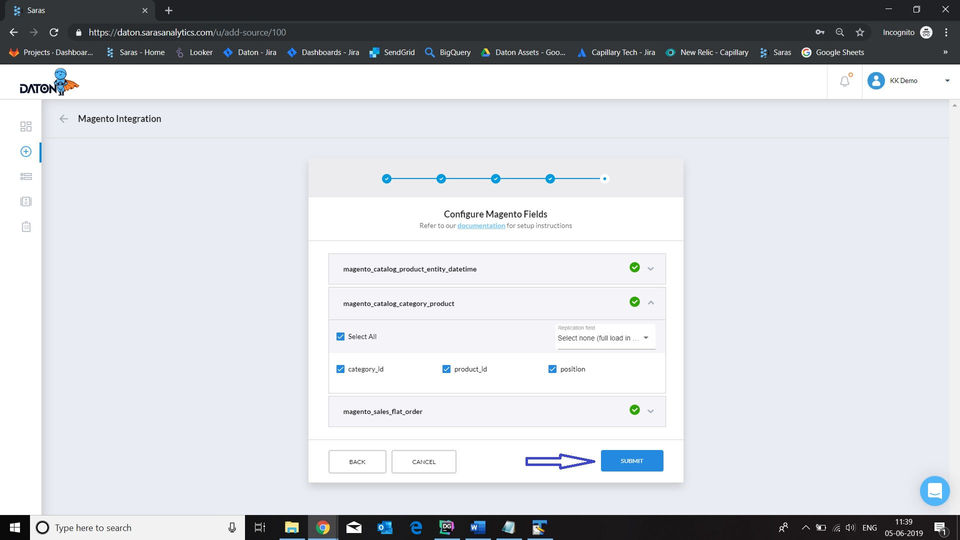The height and width of the screenshot is (540, 960).
Task: Click the SUBMIT button
Action: pos(632,461)
